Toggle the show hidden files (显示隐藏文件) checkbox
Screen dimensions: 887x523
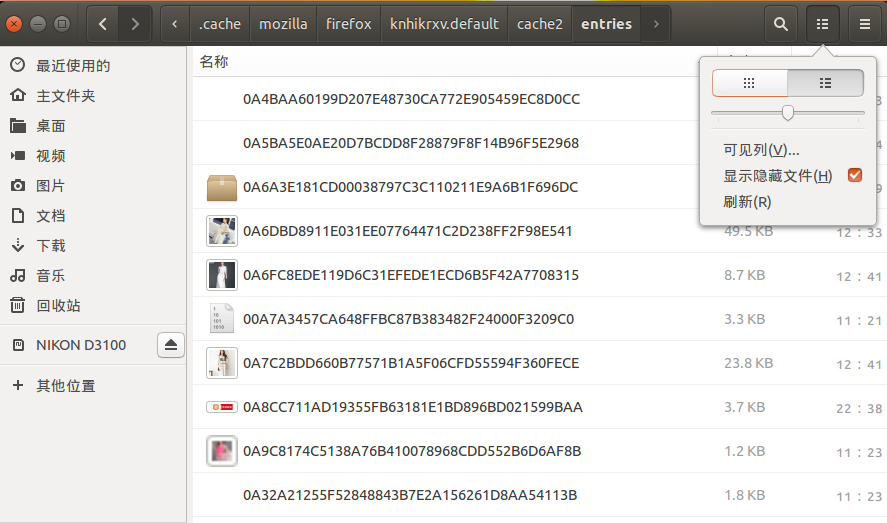854,176
